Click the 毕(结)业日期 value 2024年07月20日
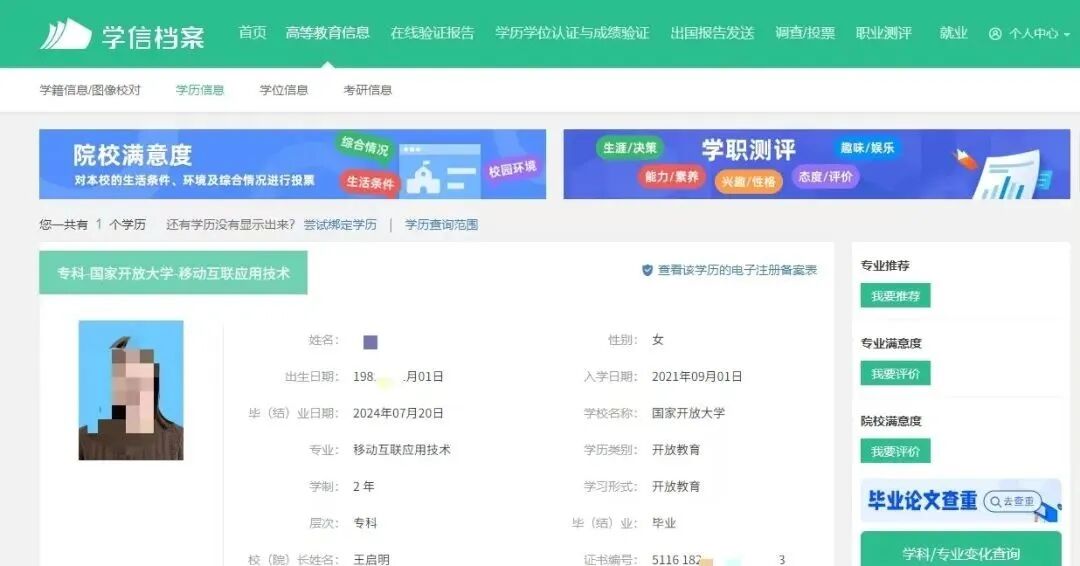 click(398, 413)
